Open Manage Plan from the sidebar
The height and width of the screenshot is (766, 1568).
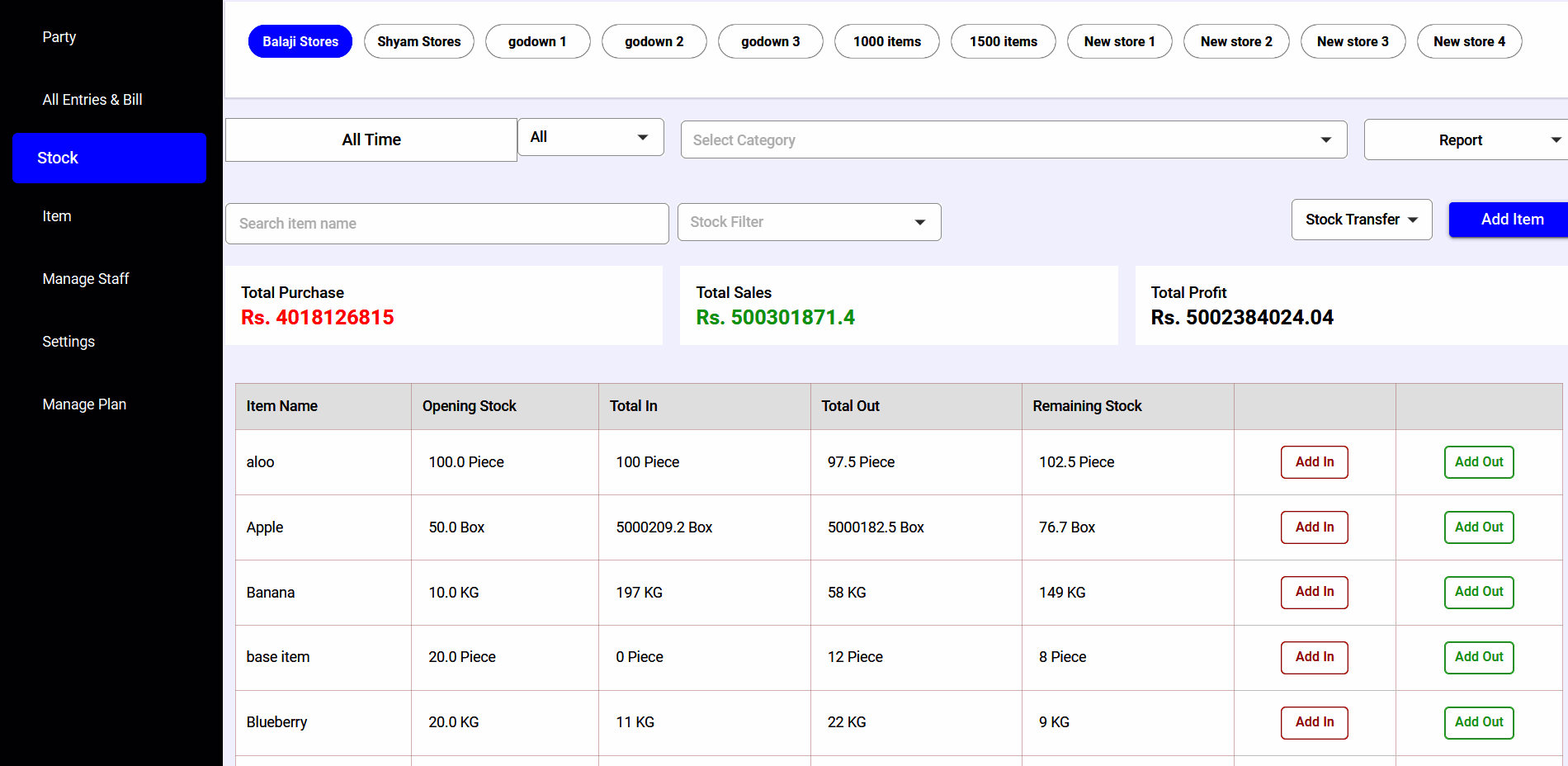84,404
